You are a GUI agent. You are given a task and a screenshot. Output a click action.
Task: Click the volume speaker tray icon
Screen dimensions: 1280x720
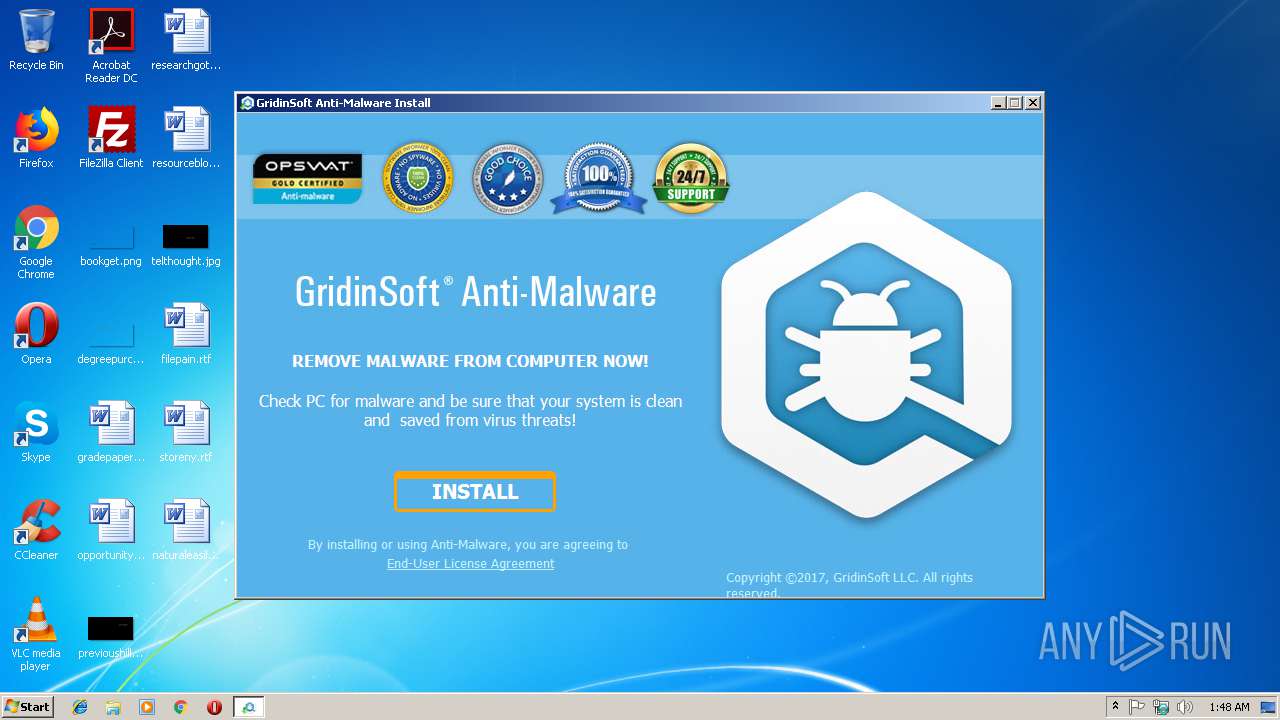(1185, 707)
